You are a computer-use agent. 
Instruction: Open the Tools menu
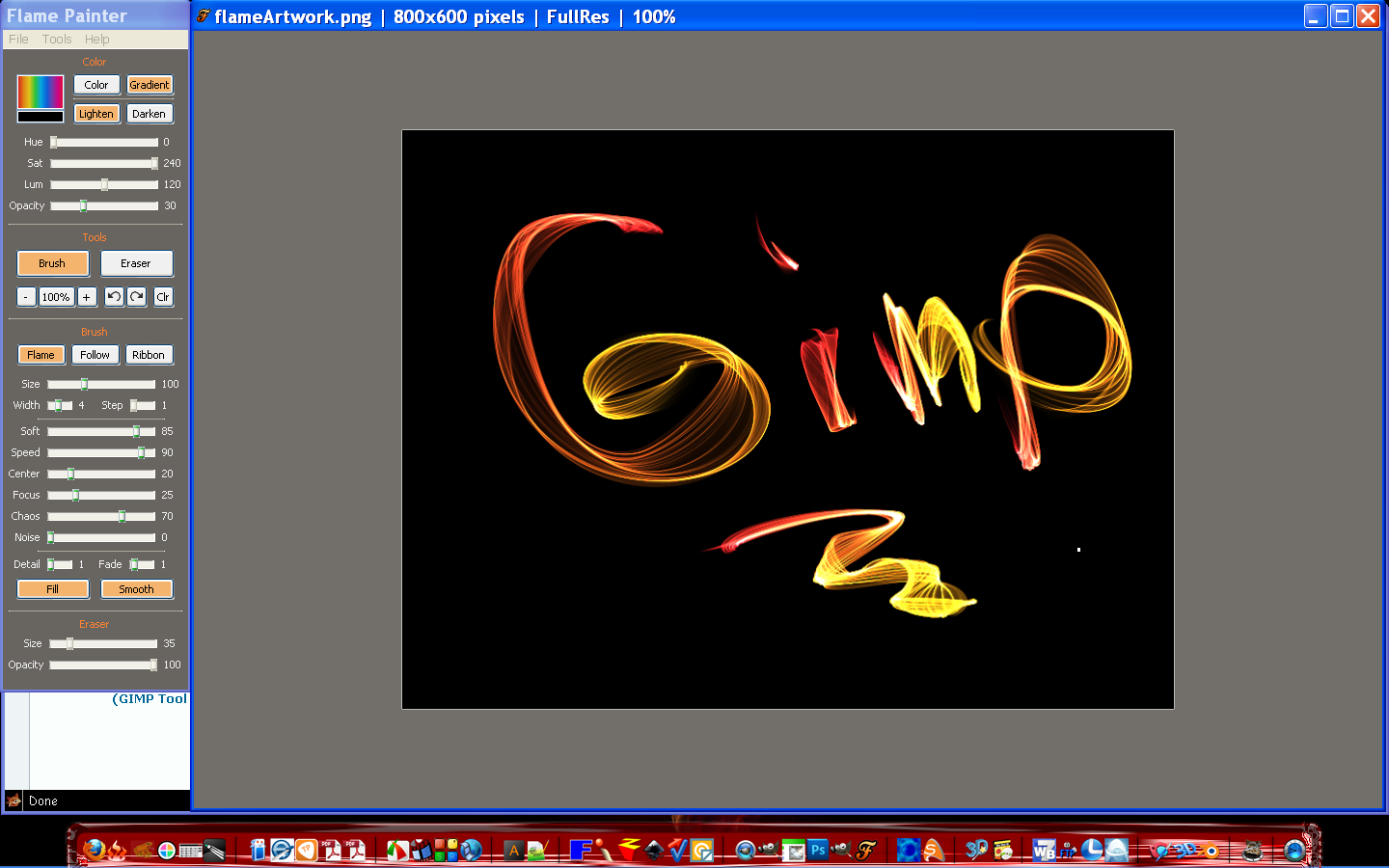tap(57, 40)
